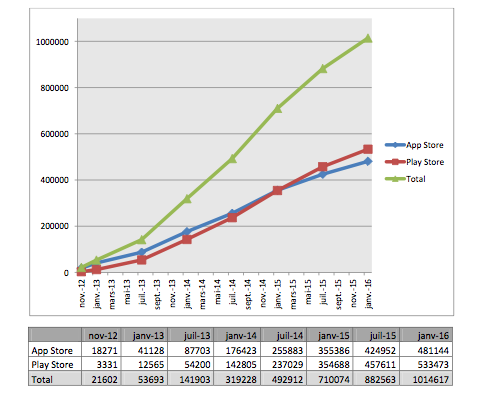The width and height of the screenshot is (479, 395).
Task: Select the red Play Store marker at juil.-14
Action: (x=232, y=218)
